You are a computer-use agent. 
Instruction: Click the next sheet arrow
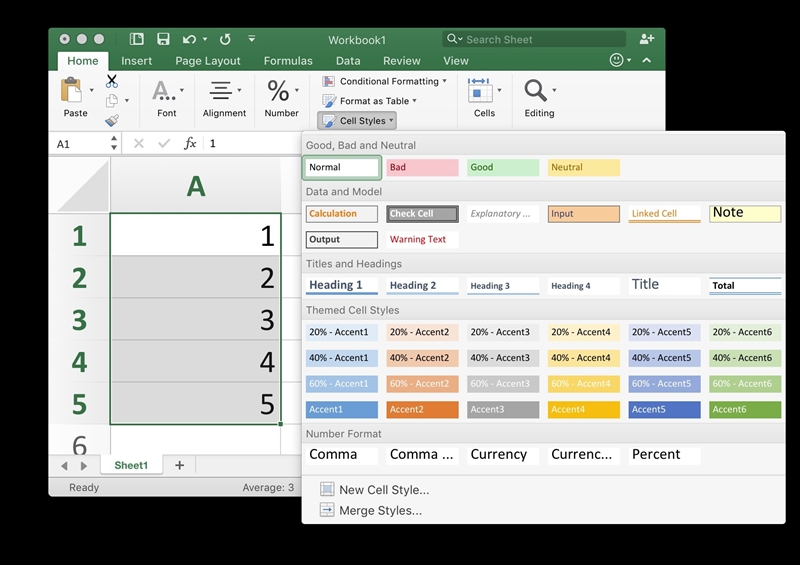click(x=84, y=465)
